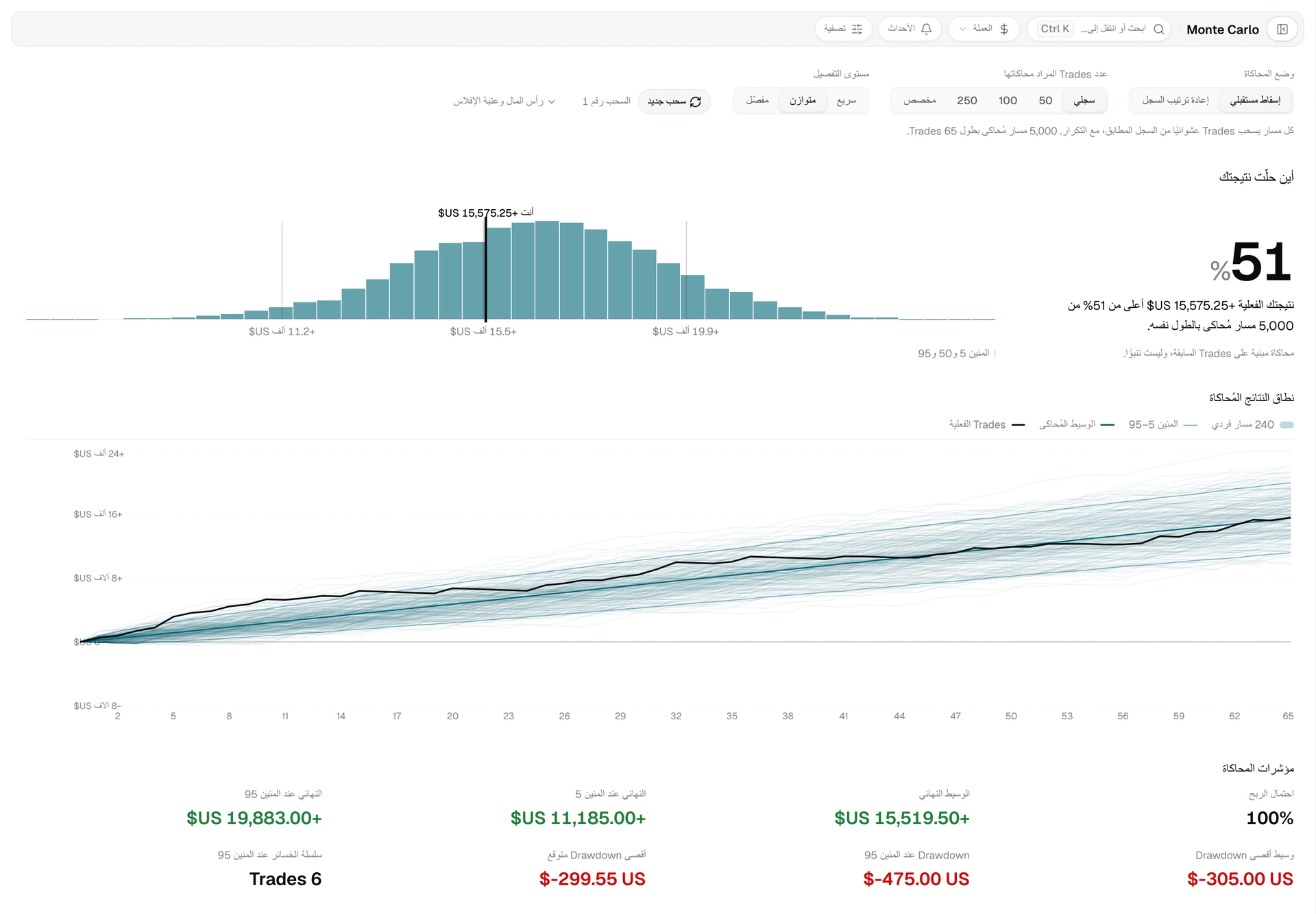Click the سحب جديد new draw button
The image size is (1316, 914).
coord(674,101)
